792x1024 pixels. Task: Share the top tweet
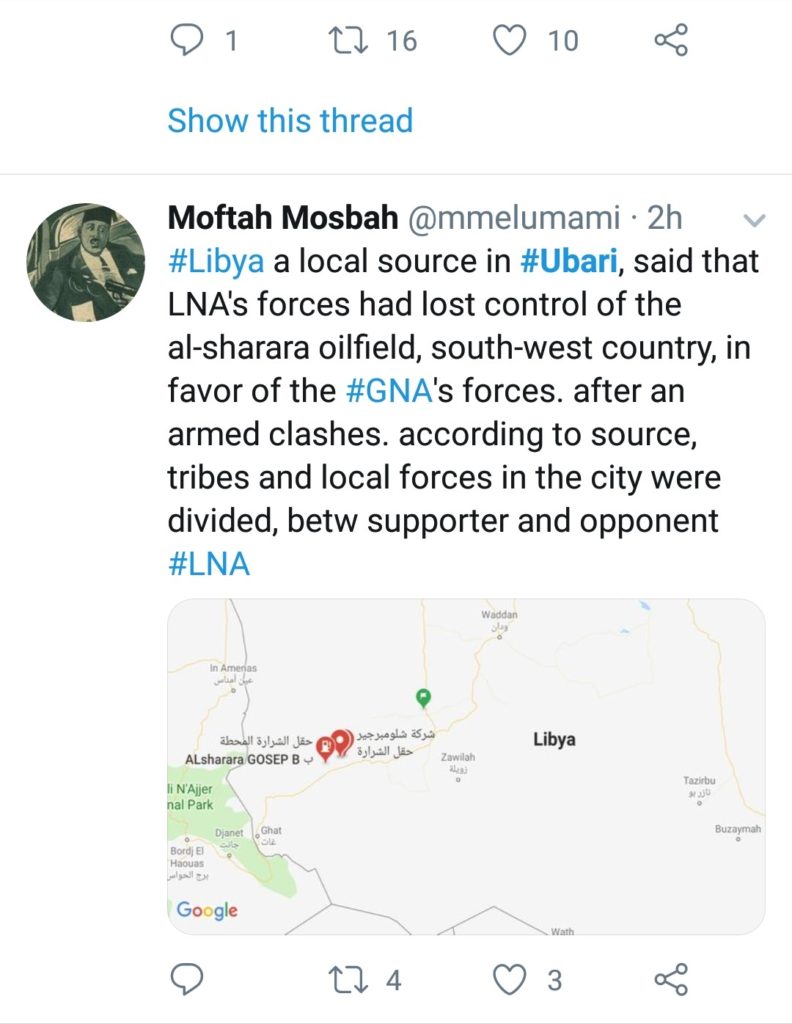[670, 40]
